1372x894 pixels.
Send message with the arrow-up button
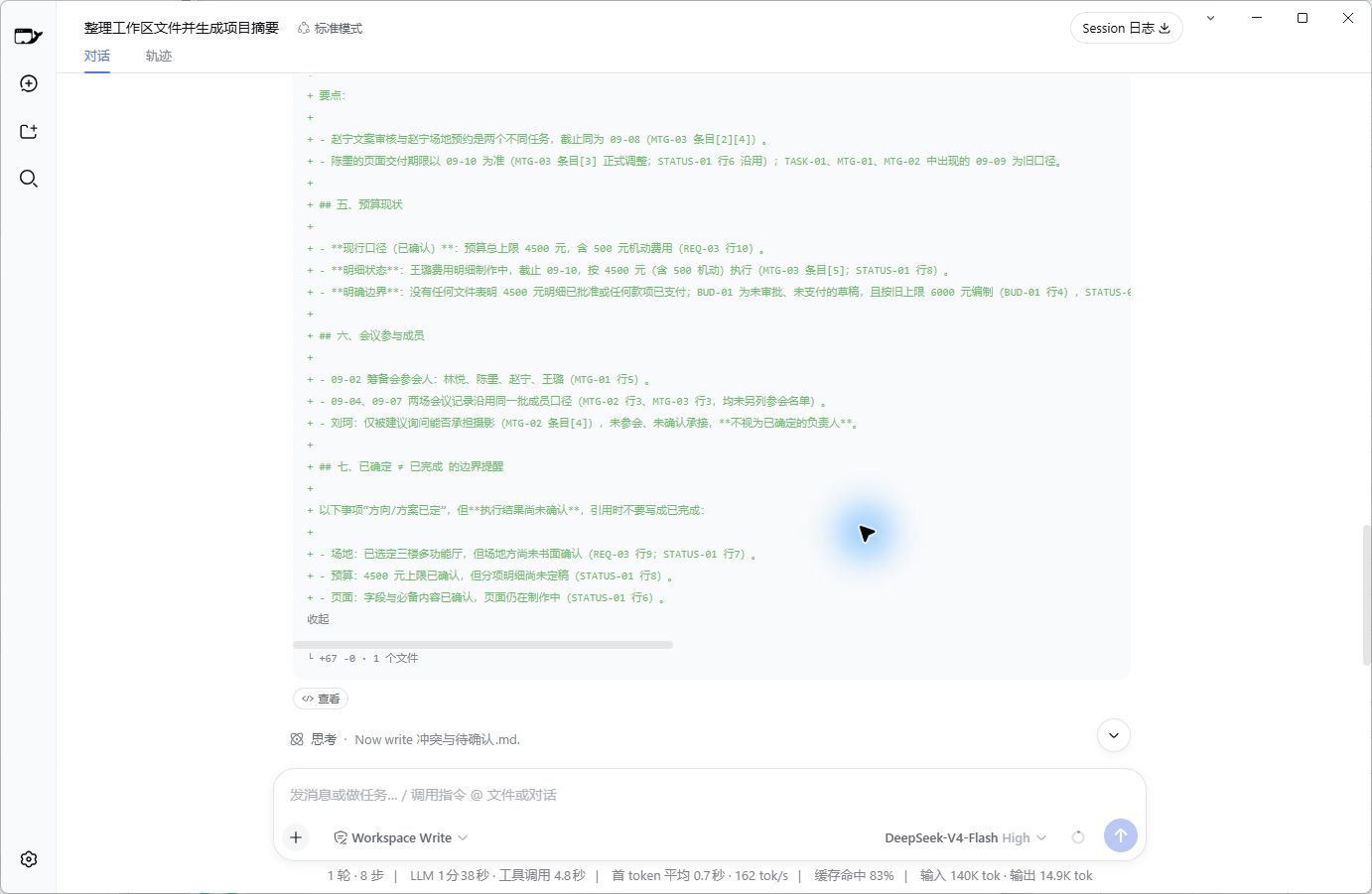tap(1120, 835)
